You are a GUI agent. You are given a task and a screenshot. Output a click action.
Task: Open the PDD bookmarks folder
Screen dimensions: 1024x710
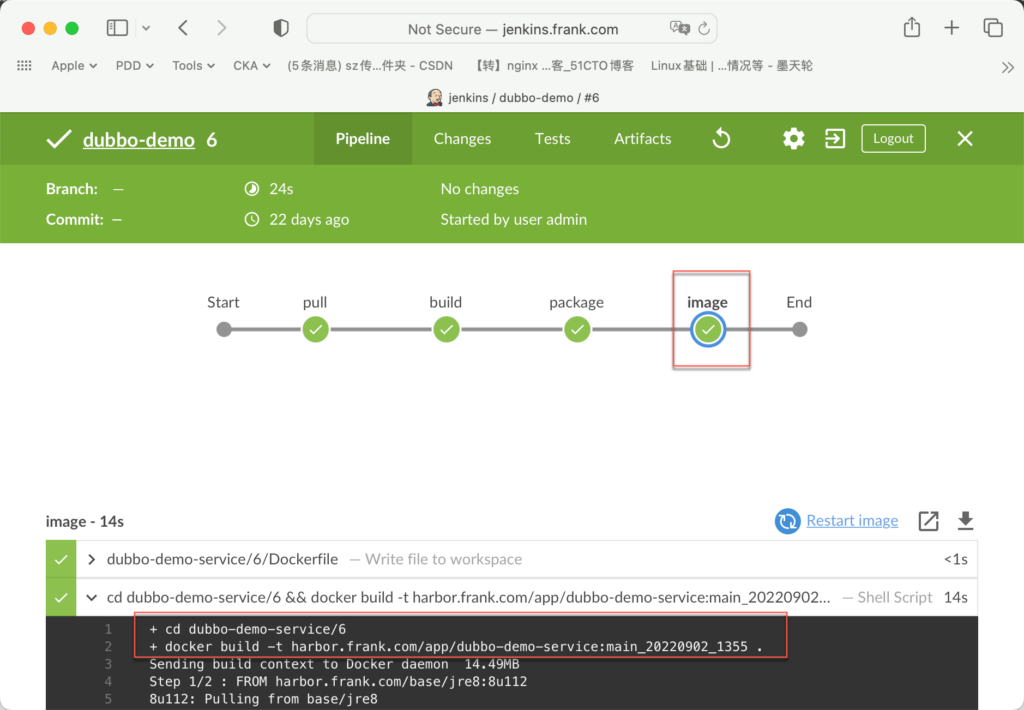[x=135, y=65]
